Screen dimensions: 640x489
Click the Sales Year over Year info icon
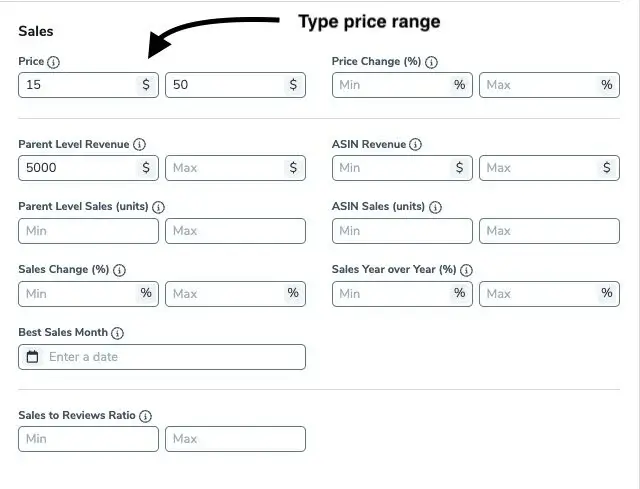(x=466, y=270)
